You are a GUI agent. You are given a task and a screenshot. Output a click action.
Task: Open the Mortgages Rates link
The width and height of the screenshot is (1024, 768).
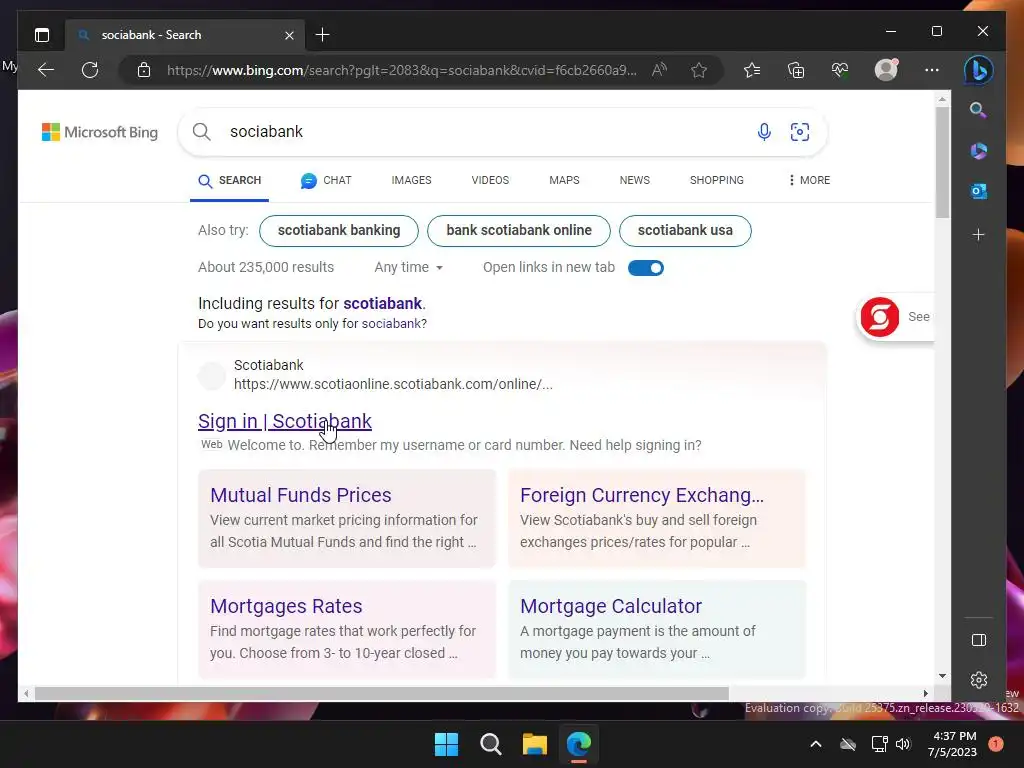[x=286, y=606]
